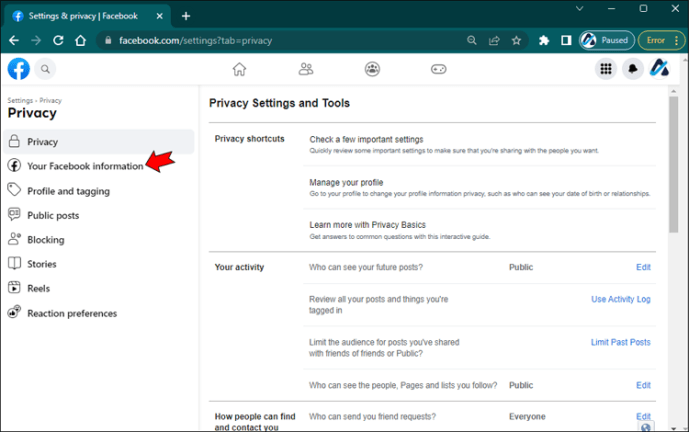The height and width of the screenshot is (432, 689).
Task: Open the Gaming icon in top nav
Action: (x=439, y=69)
